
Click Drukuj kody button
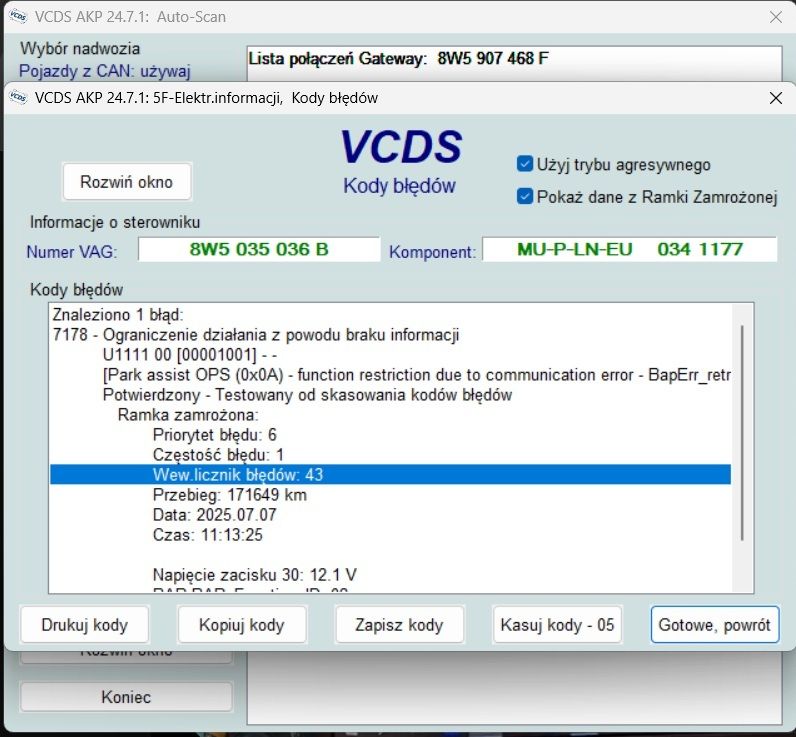click(84, 624)
